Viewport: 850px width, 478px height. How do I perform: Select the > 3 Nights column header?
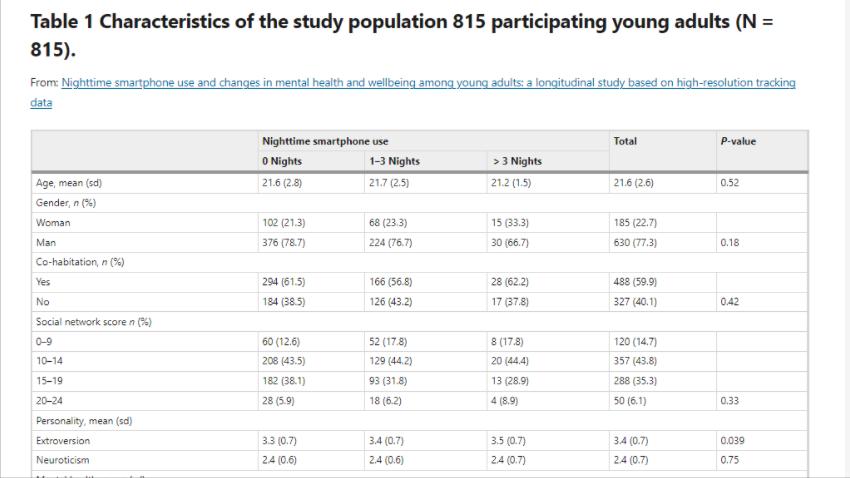pos(518,161)
